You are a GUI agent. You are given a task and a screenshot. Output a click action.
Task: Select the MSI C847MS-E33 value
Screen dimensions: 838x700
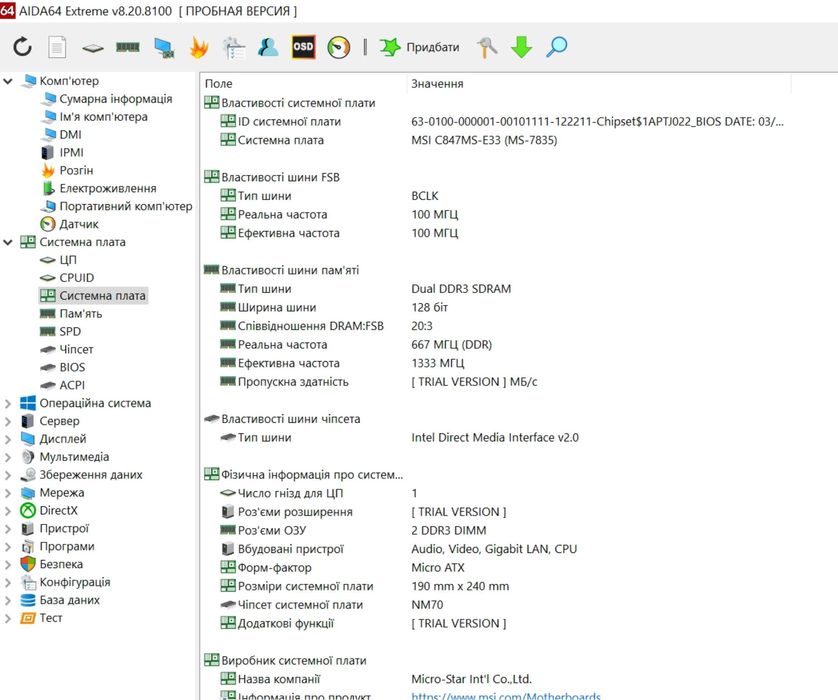pyautogui.click(x=484, y=140)
